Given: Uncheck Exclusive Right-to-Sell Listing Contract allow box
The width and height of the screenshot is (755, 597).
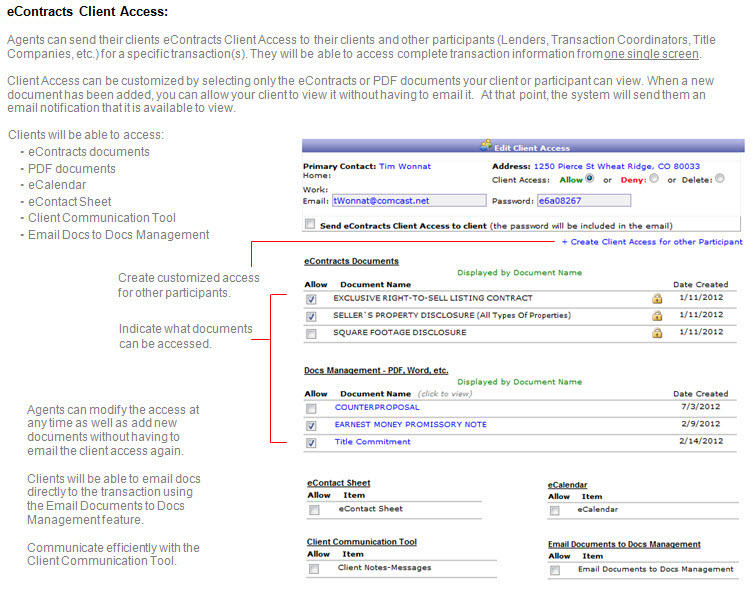Looking at the screenshot, I should (x=312, y=298).
